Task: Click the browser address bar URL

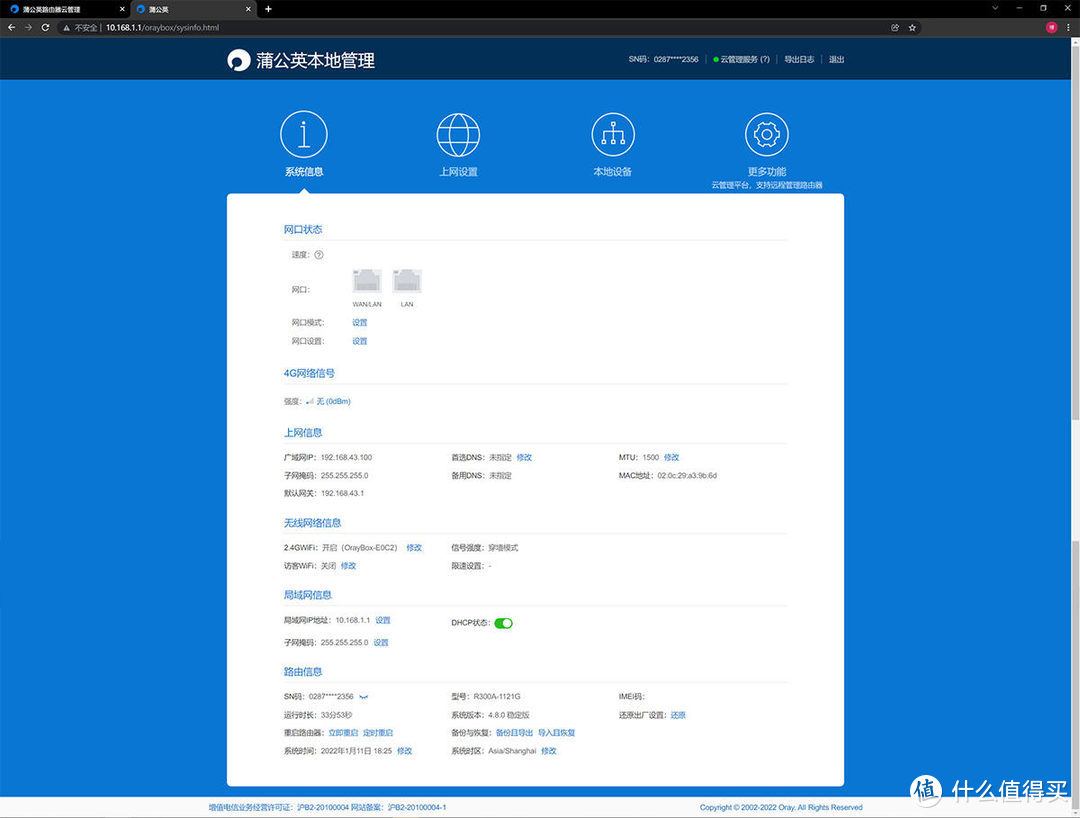Action: 162,28
